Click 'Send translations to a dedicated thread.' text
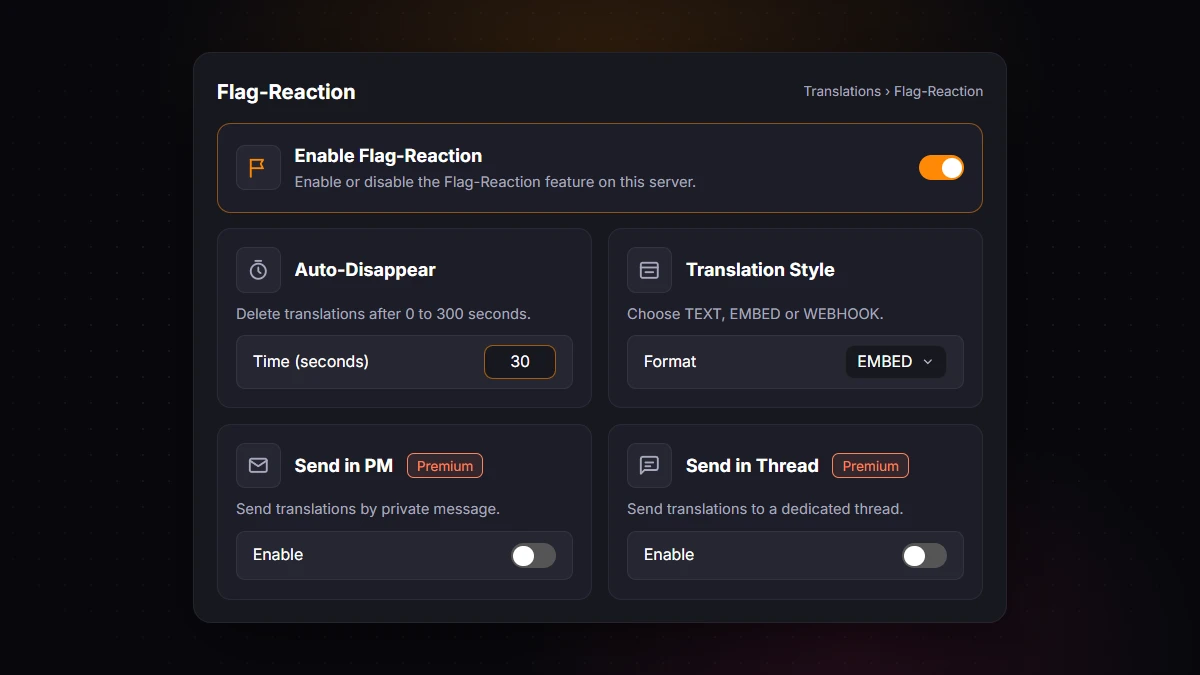Viewport: 1200px width, 675px height. (x=765, y=509)
